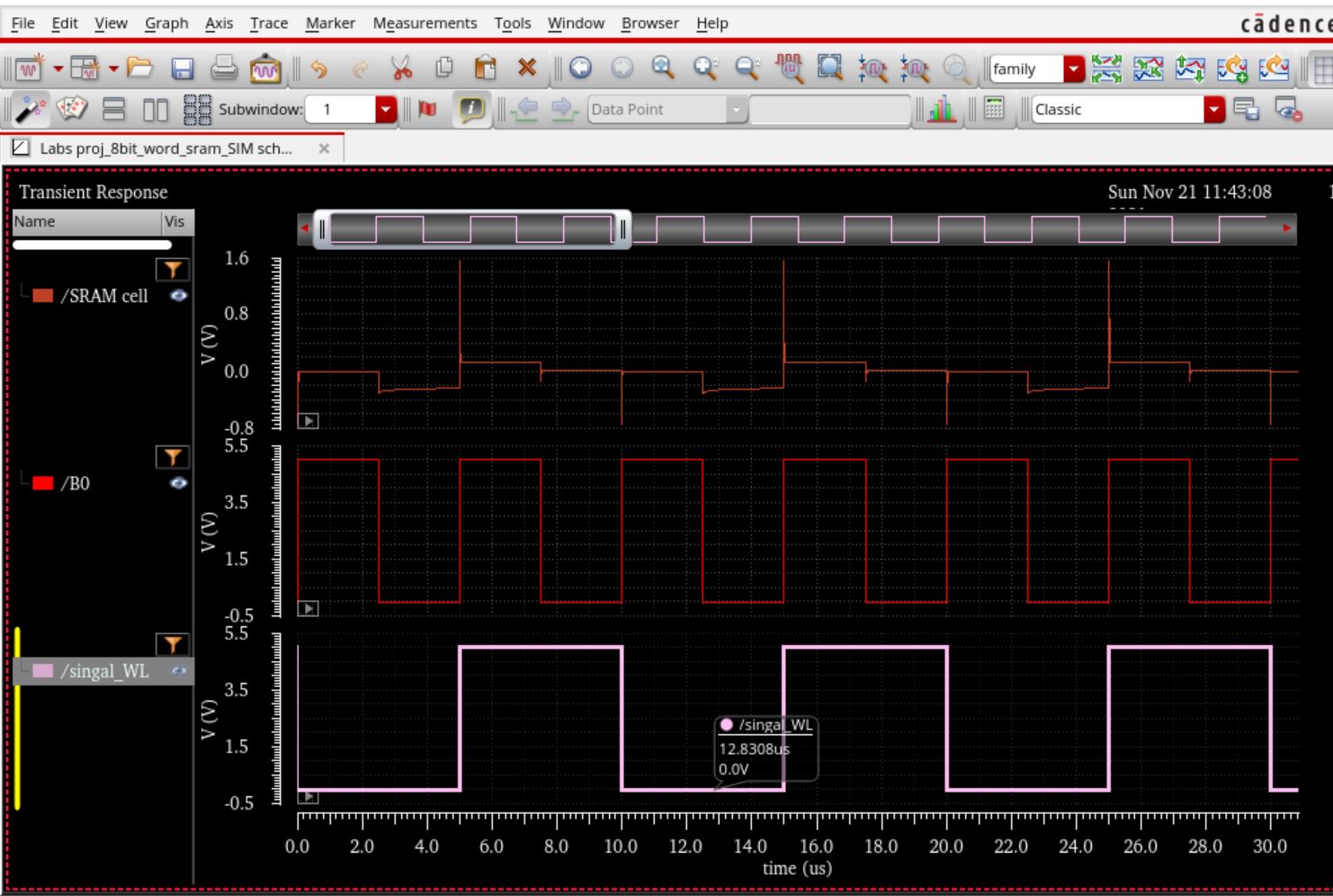Open the Subwindow number dropdown
This screenshot has width=1333, height=896.
(385, 110)
